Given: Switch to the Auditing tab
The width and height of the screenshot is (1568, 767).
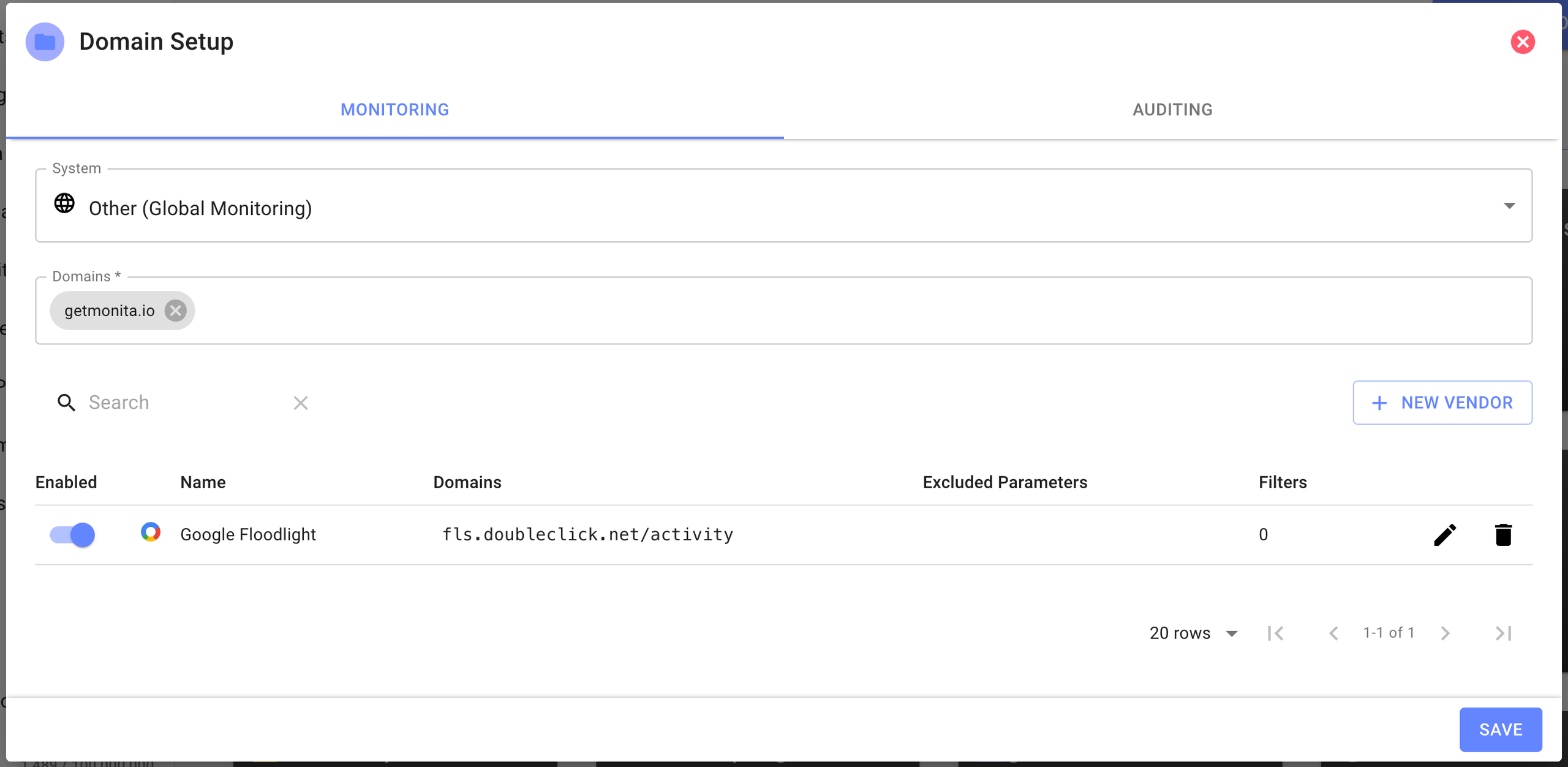Looking at the screenshot, I should (x=1172, y=110).
